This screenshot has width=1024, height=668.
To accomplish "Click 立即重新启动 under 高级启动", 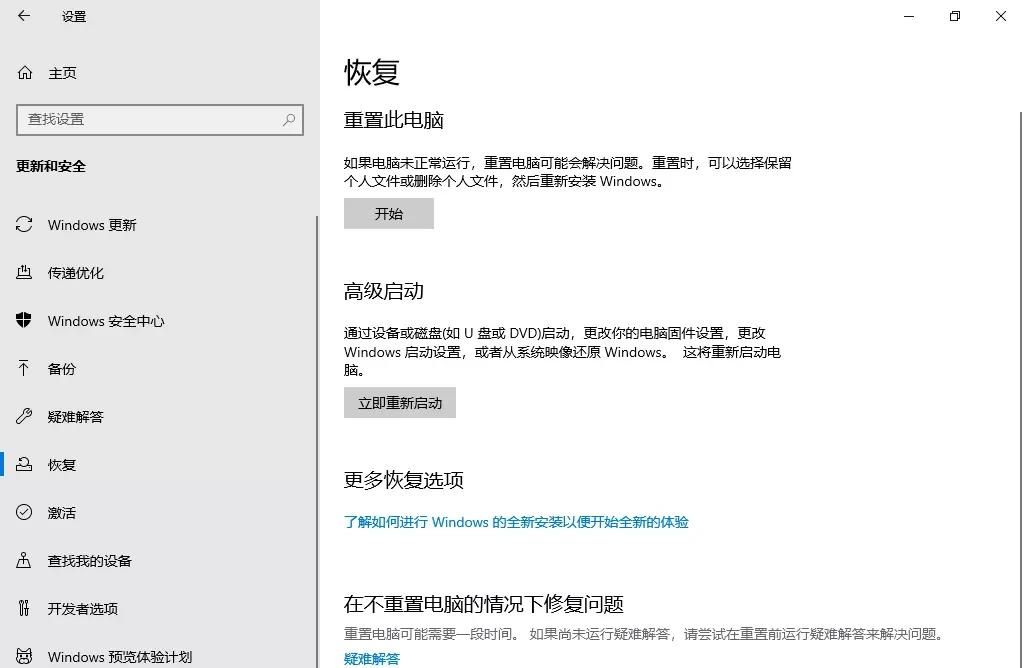I will pyautogui.click(x=399, y=402).
